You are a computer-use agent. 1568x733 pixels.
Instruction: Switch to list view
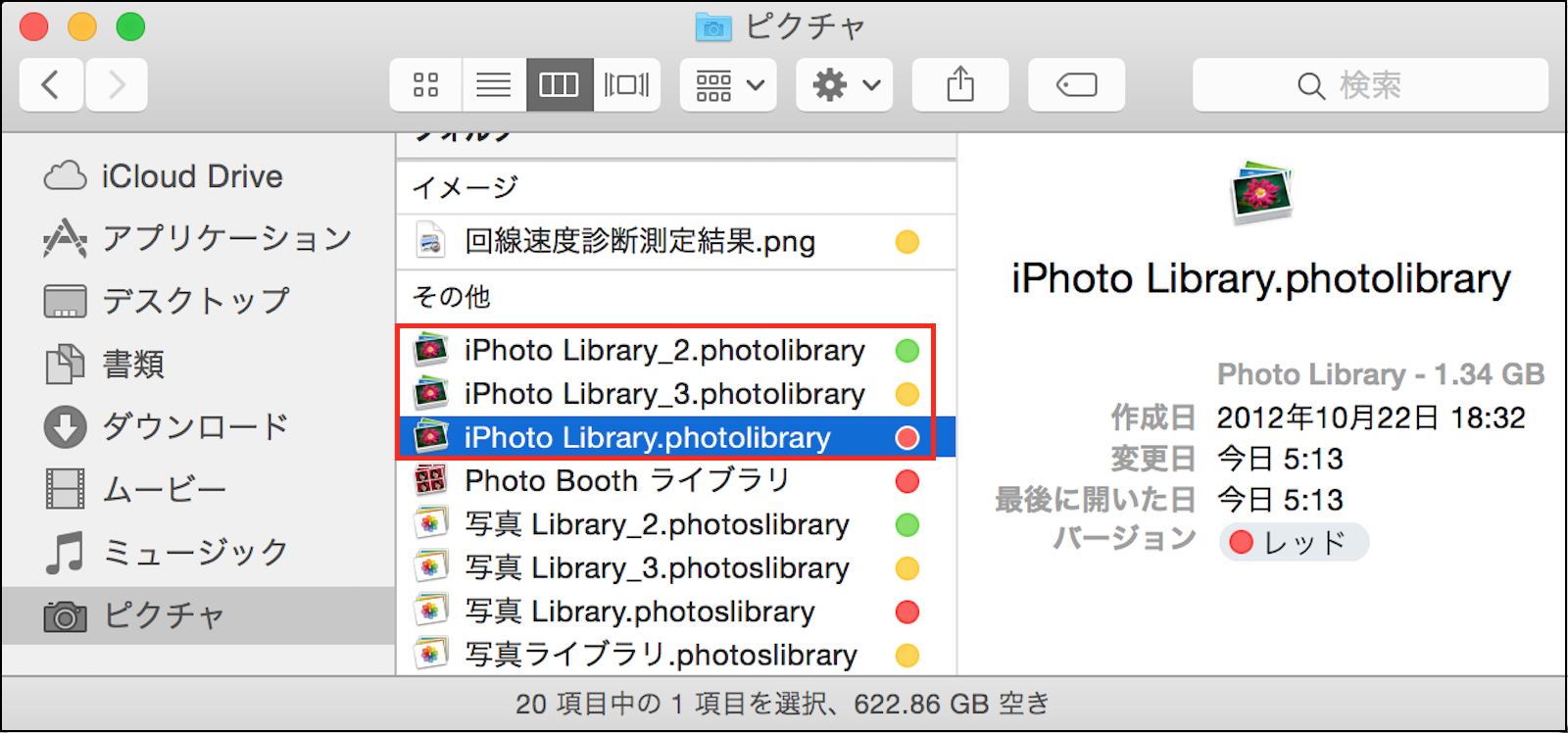494,85
